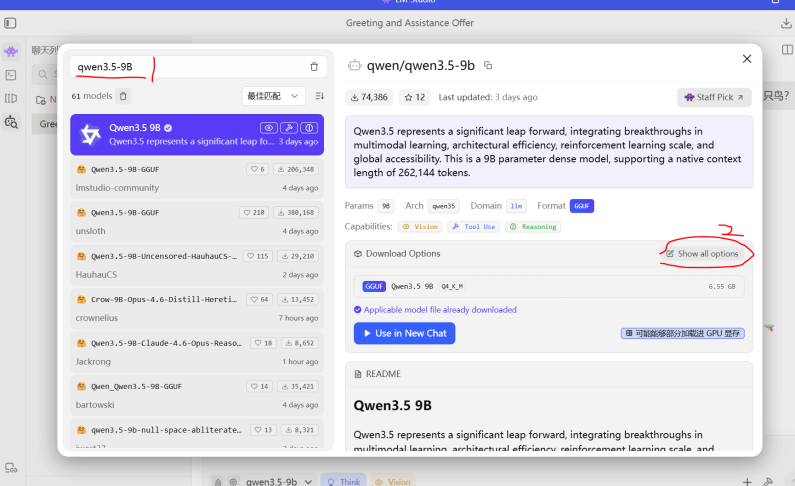This screenshot has height=486, width=795.
Task: Click the Tool Use capability tag
Action: click(474, 227)
